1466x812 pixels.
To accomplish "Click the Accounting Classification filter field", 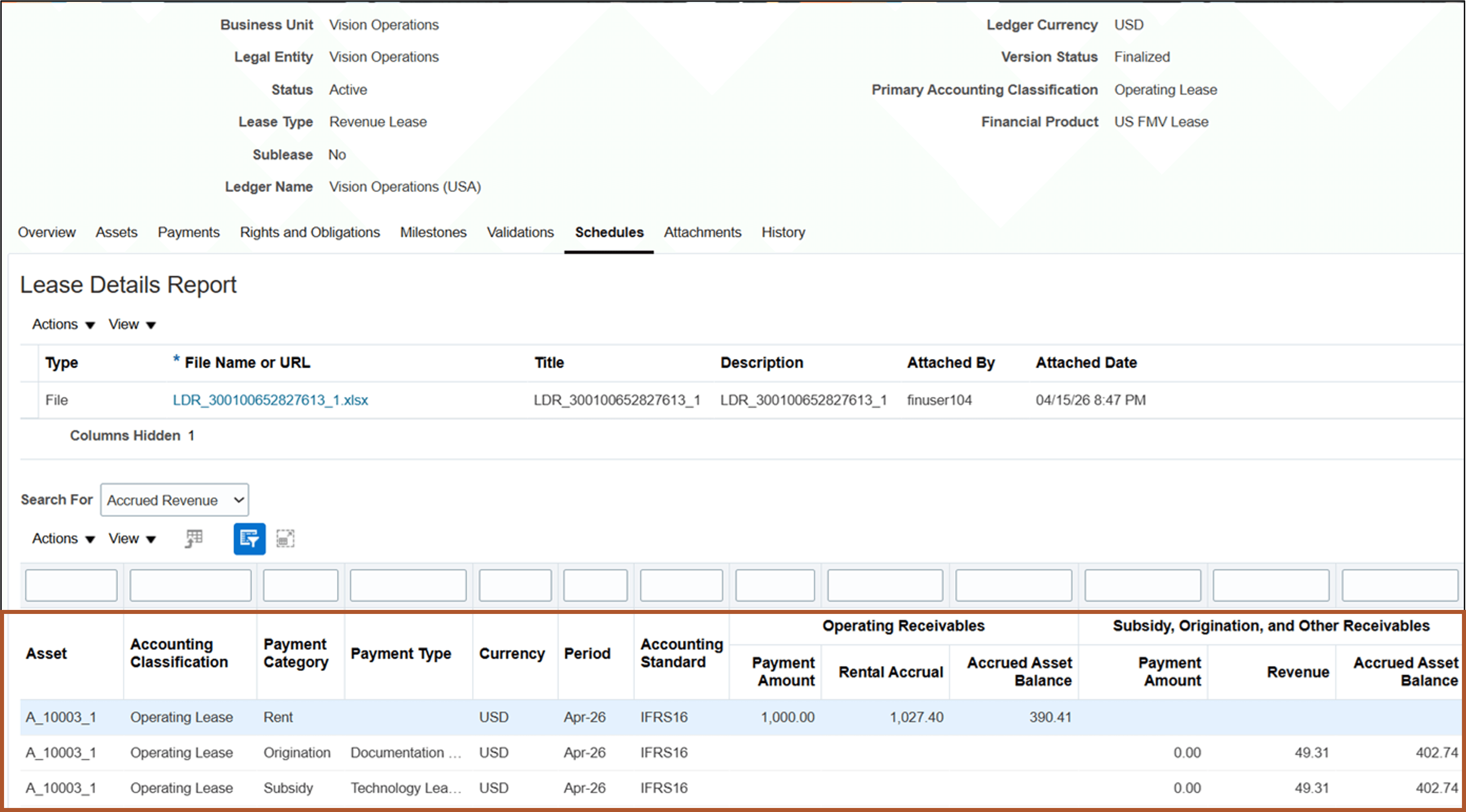I will pos(190,585).
